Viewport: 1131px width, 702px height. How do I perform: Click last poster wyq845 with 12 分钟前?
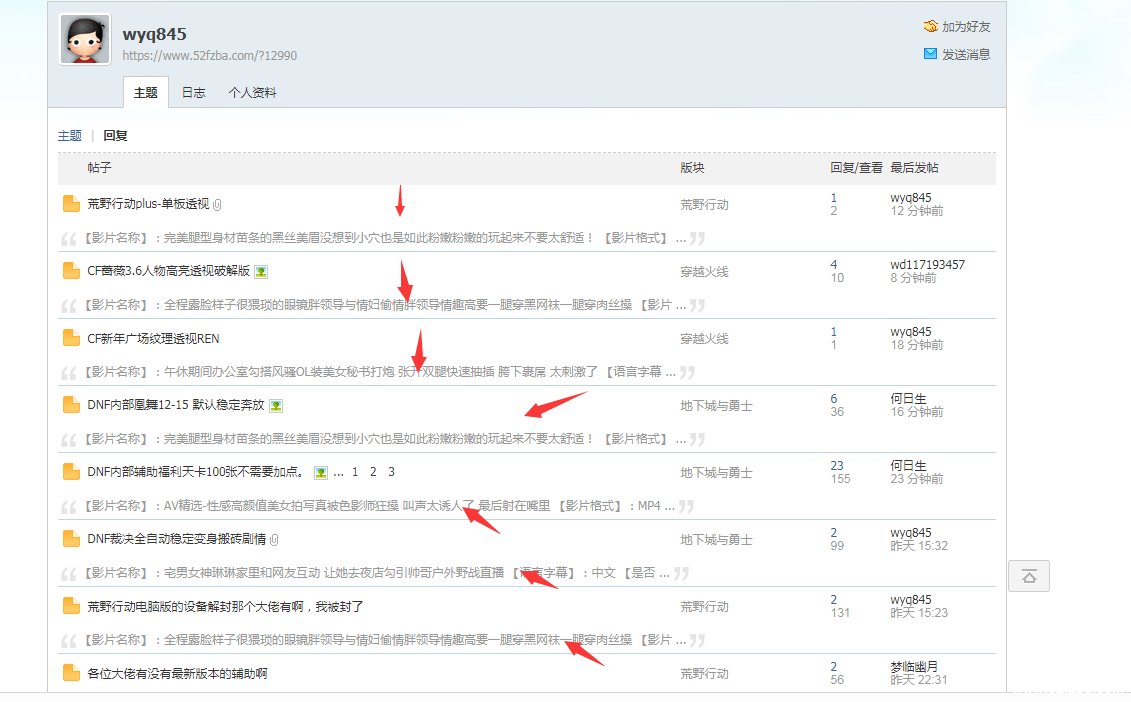910,198
